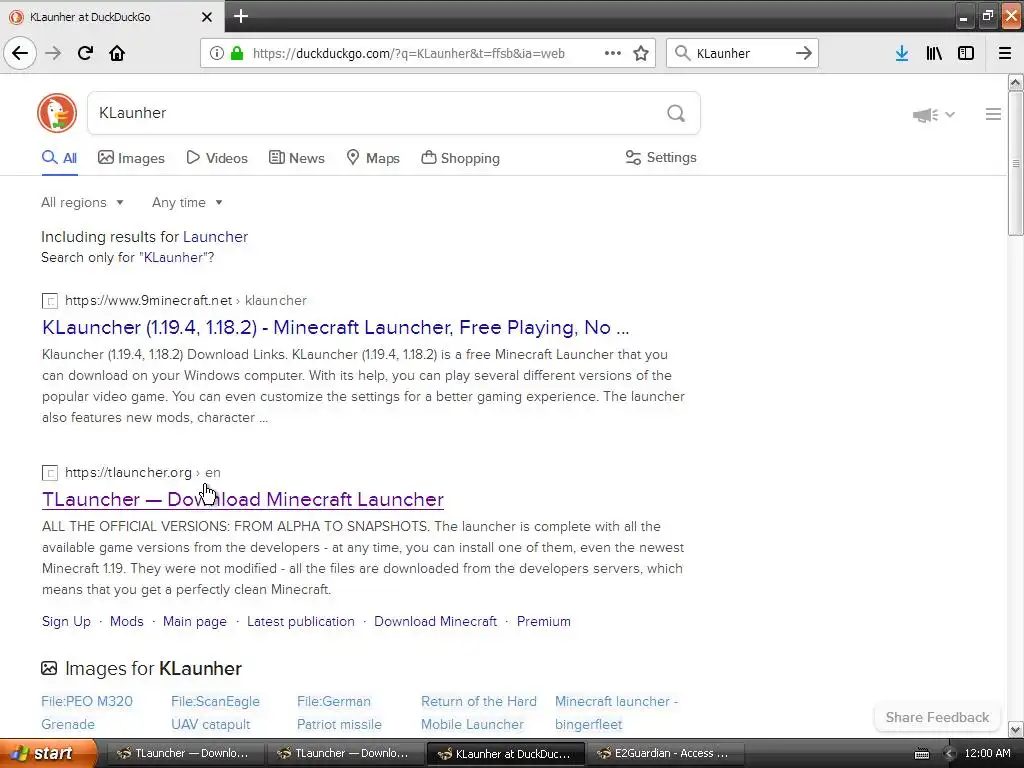The width and height of the screenshot is (1024, 768).
Task: Click the magnifier in browser search box
Action: (x=682, y=53)
